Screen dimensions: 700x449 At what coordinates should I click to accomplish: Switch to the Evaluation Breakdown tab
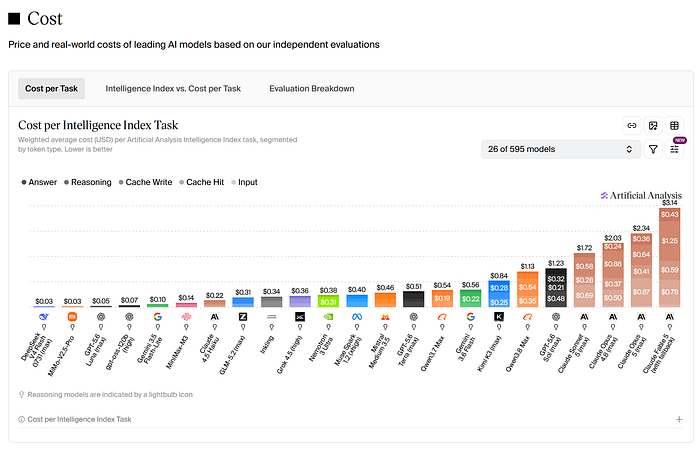(x=312, y=88)
